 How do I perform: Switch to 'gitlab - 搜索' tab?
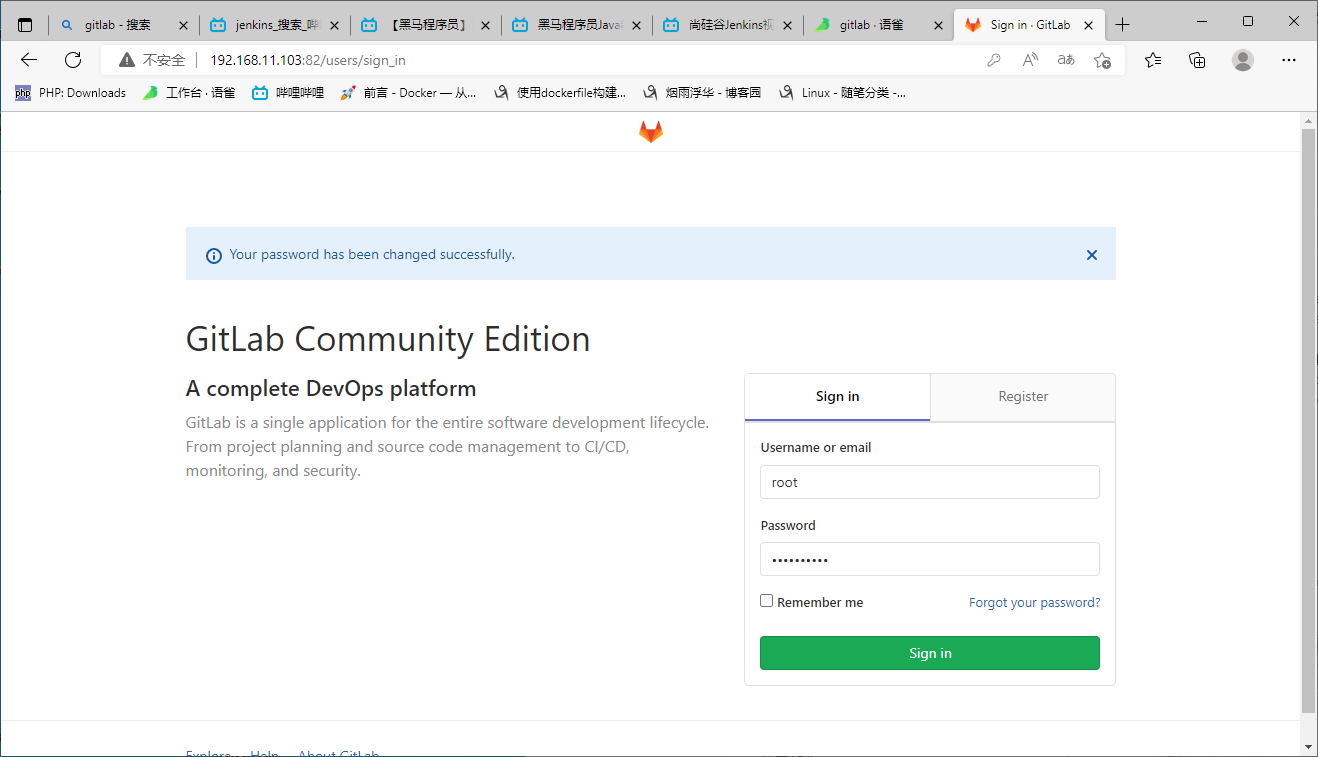pos(123,25)
